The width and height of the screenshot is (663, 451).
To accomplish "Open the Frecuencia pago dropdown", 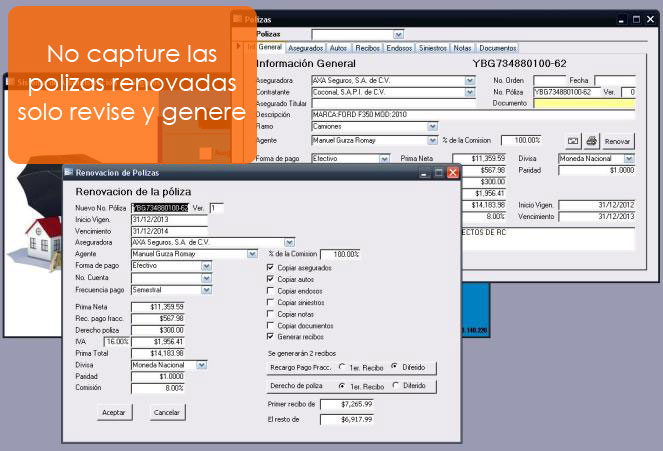I will 207,290.
